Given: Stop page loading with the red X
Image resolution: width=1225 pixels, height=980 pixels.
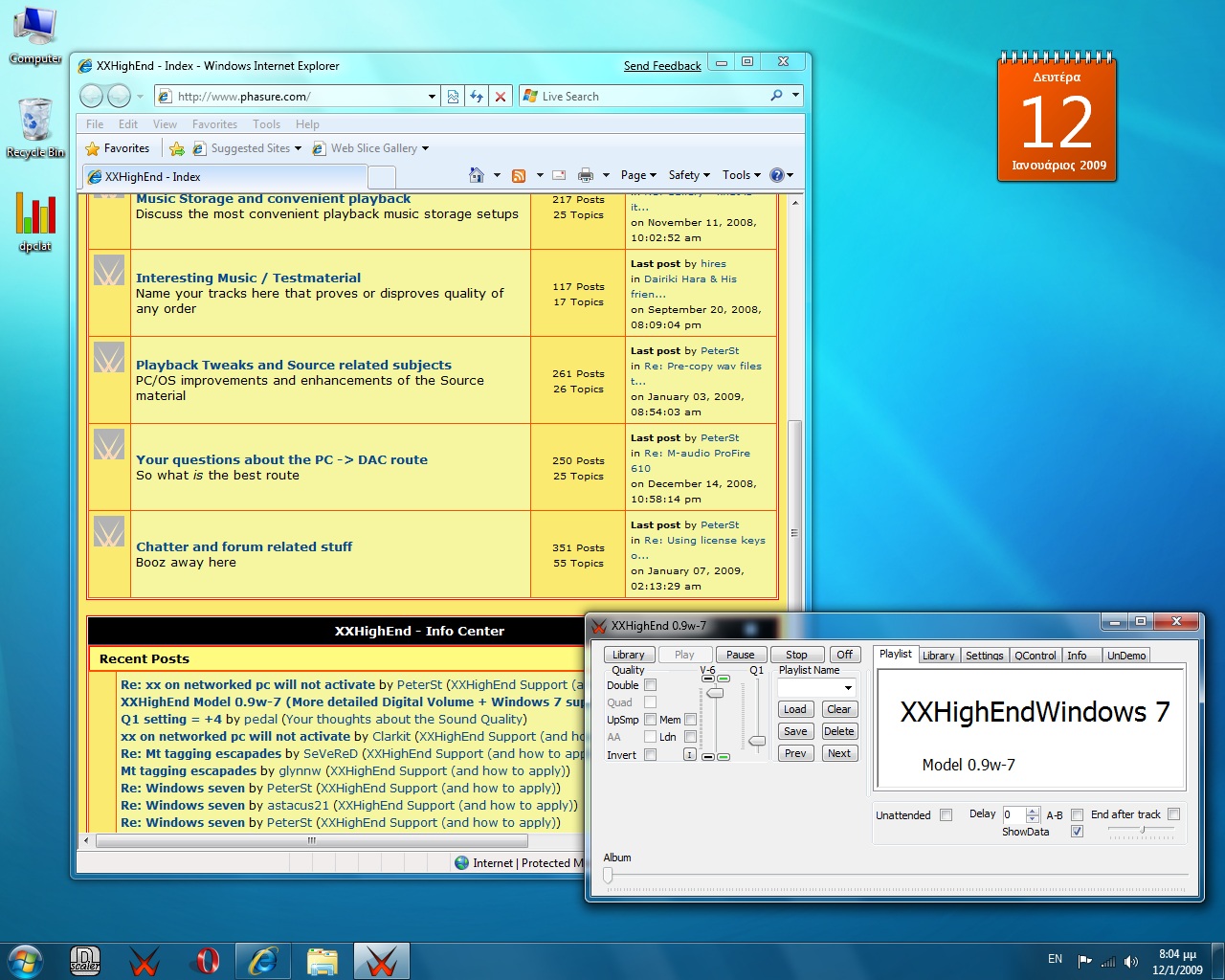Looking at the screenshot, I should [x=500, y=96].
